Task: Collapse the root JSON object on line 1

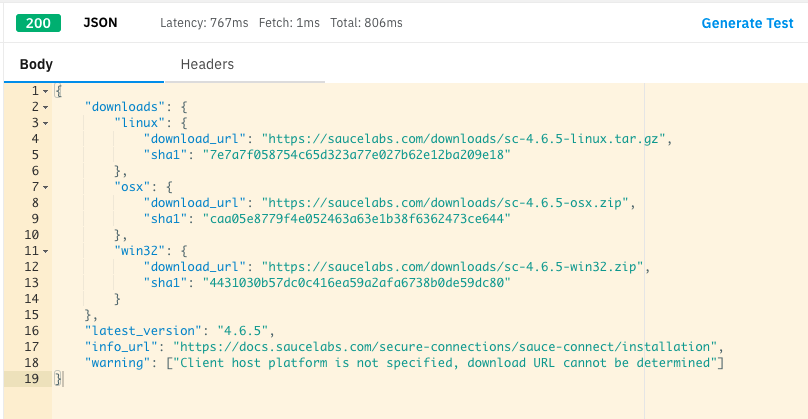Action: [46, 91]
